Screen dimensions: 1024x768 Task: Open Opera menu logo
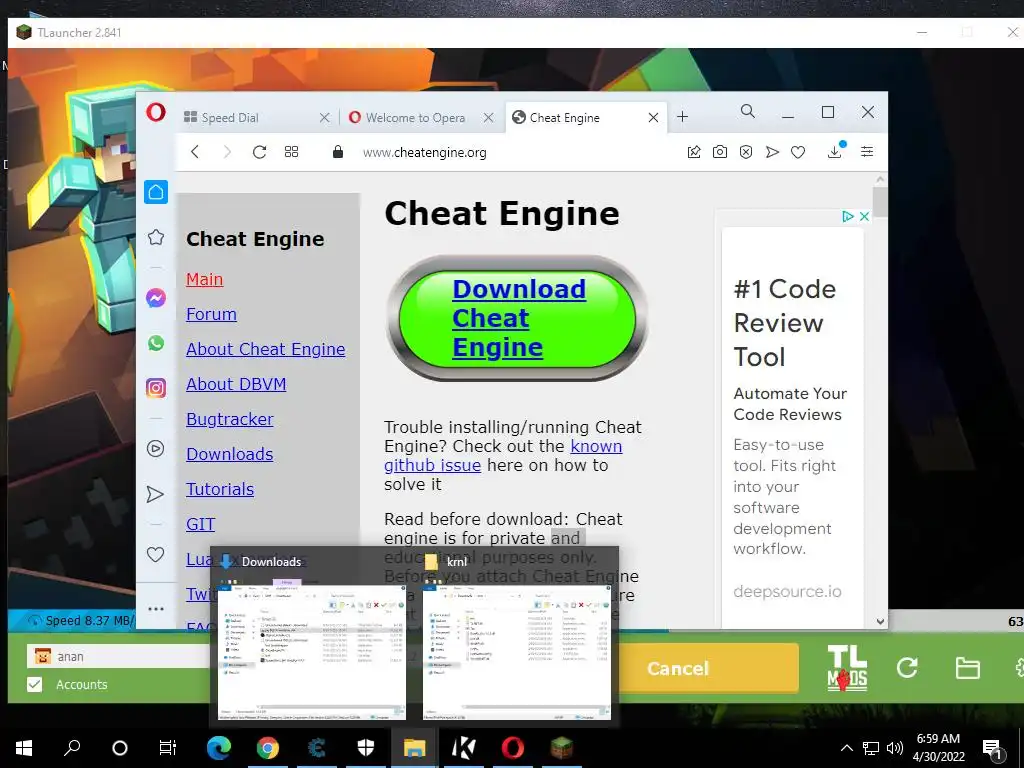point(156,113)
